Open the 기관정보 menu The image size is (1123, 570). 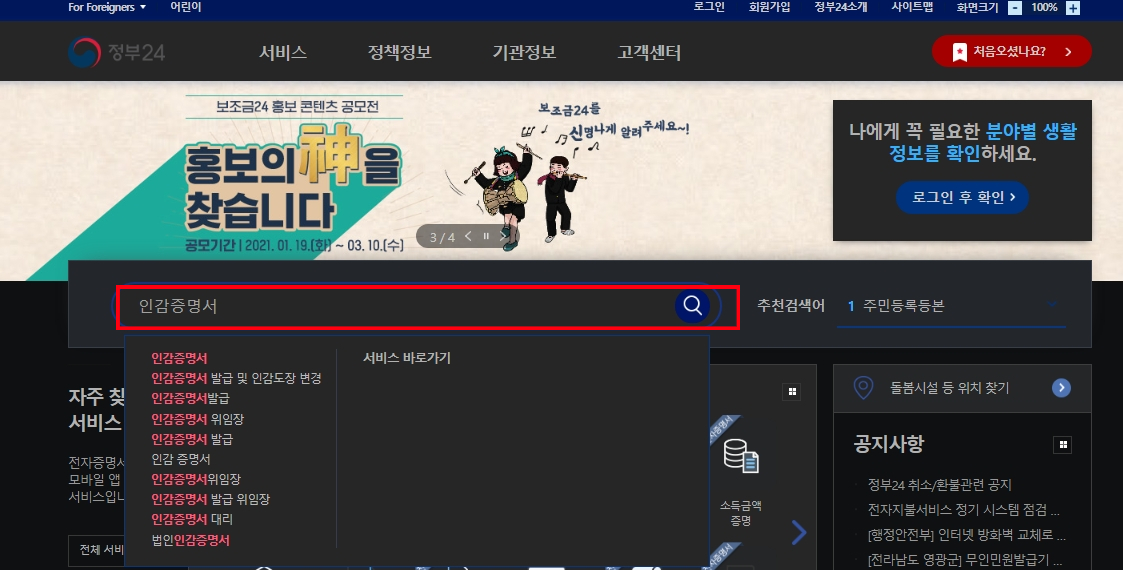[524, 52]
